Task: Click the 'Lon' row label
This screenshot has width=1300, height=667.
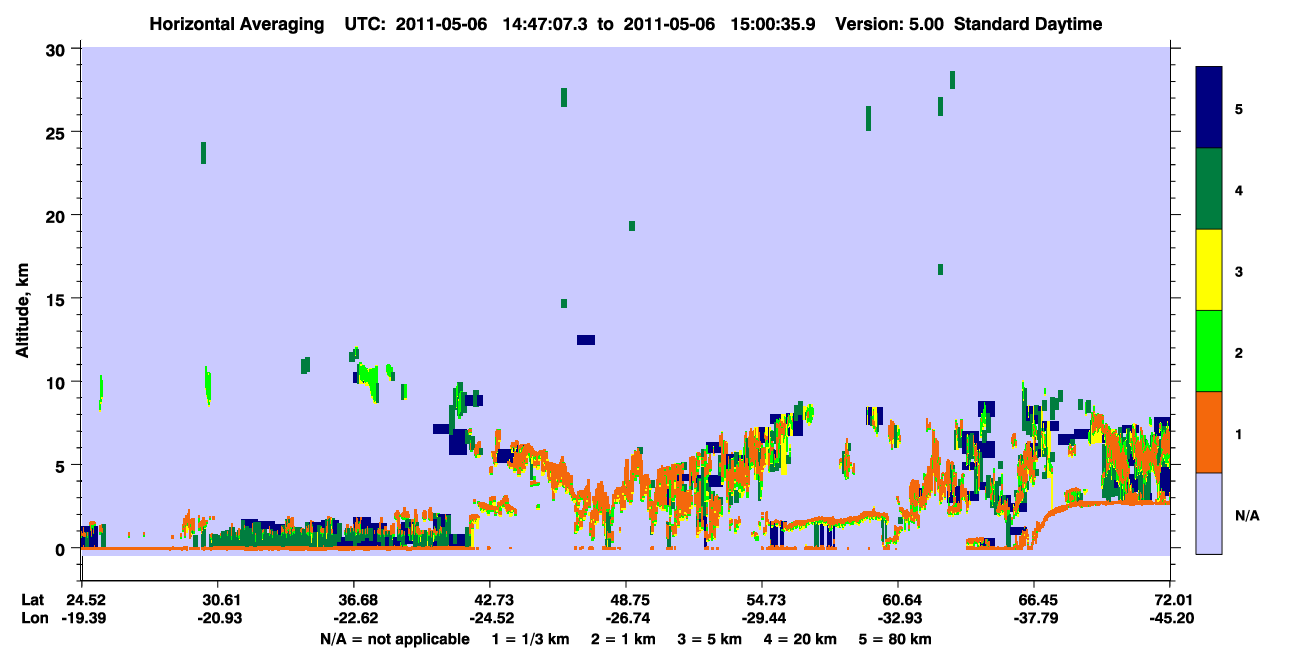Action: pyautogui.click(x=34, y=619)
